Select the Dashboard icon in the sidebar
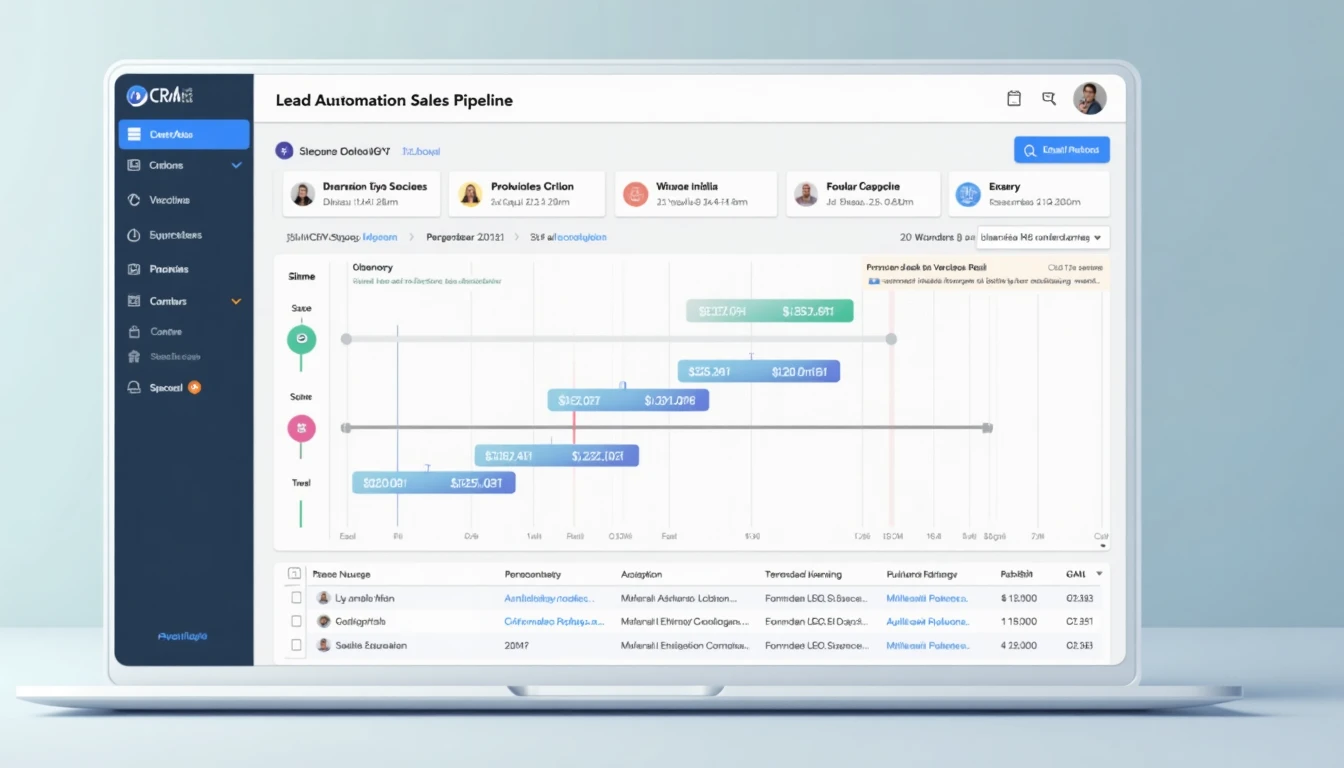Screen dimensions: 1344x768 click(x=135, y=133)
